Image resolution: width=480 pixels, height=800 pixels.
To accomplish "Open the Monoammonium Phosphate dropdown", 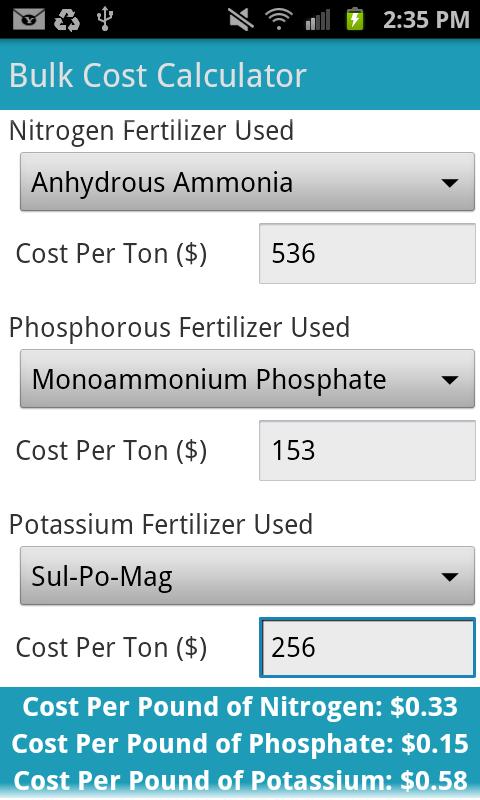I will pos(247,379).
